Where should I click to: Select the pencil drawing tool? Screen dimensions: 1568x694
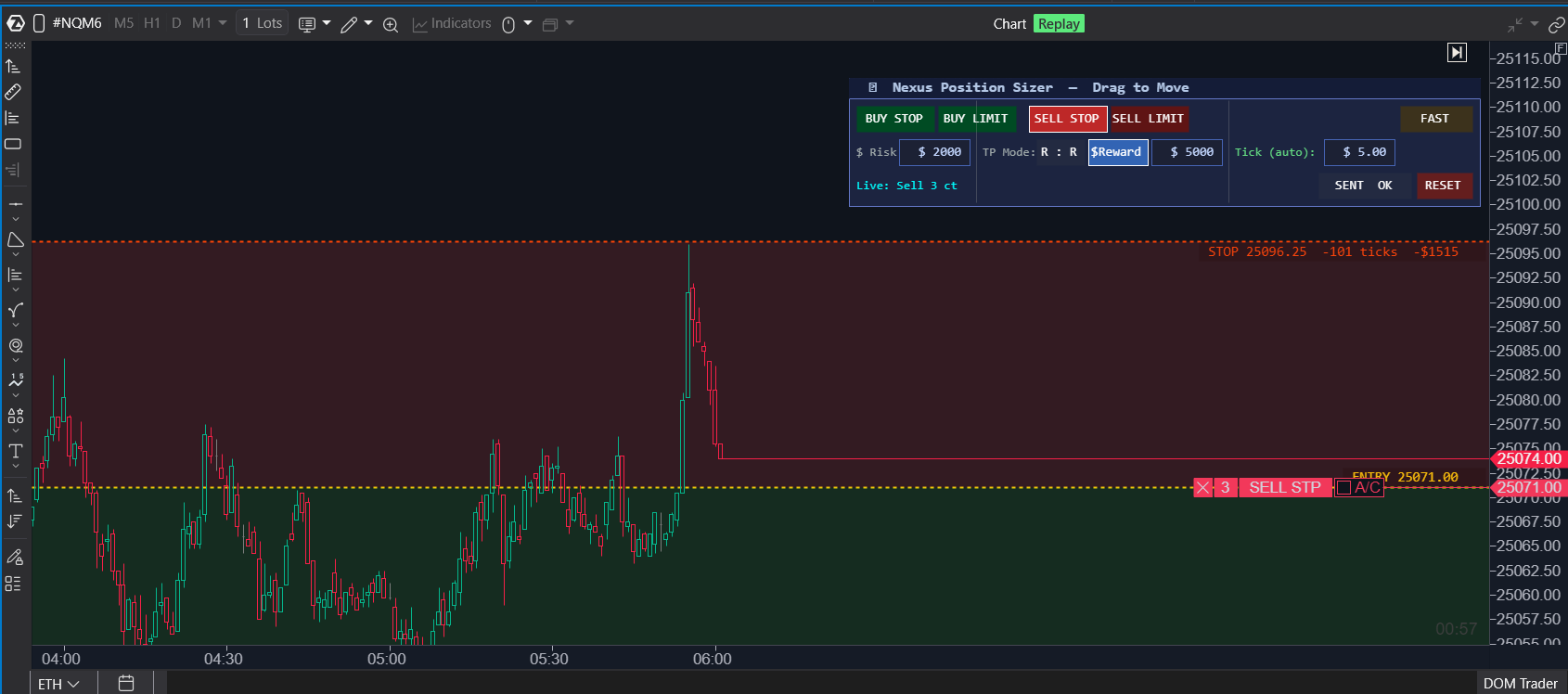349,24
